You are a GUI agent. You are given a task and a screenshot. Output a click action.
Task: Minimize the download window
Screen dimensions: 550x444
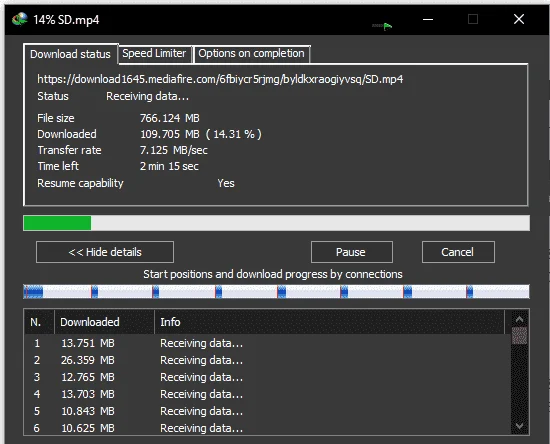(428, 19)
